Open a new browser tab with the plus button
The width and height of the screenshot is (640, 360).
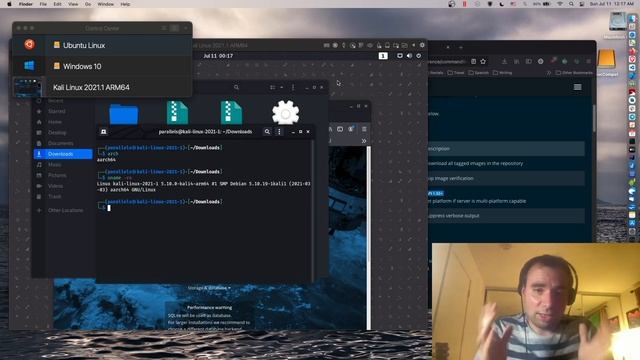pyautogui.click(x=461, y=47)
